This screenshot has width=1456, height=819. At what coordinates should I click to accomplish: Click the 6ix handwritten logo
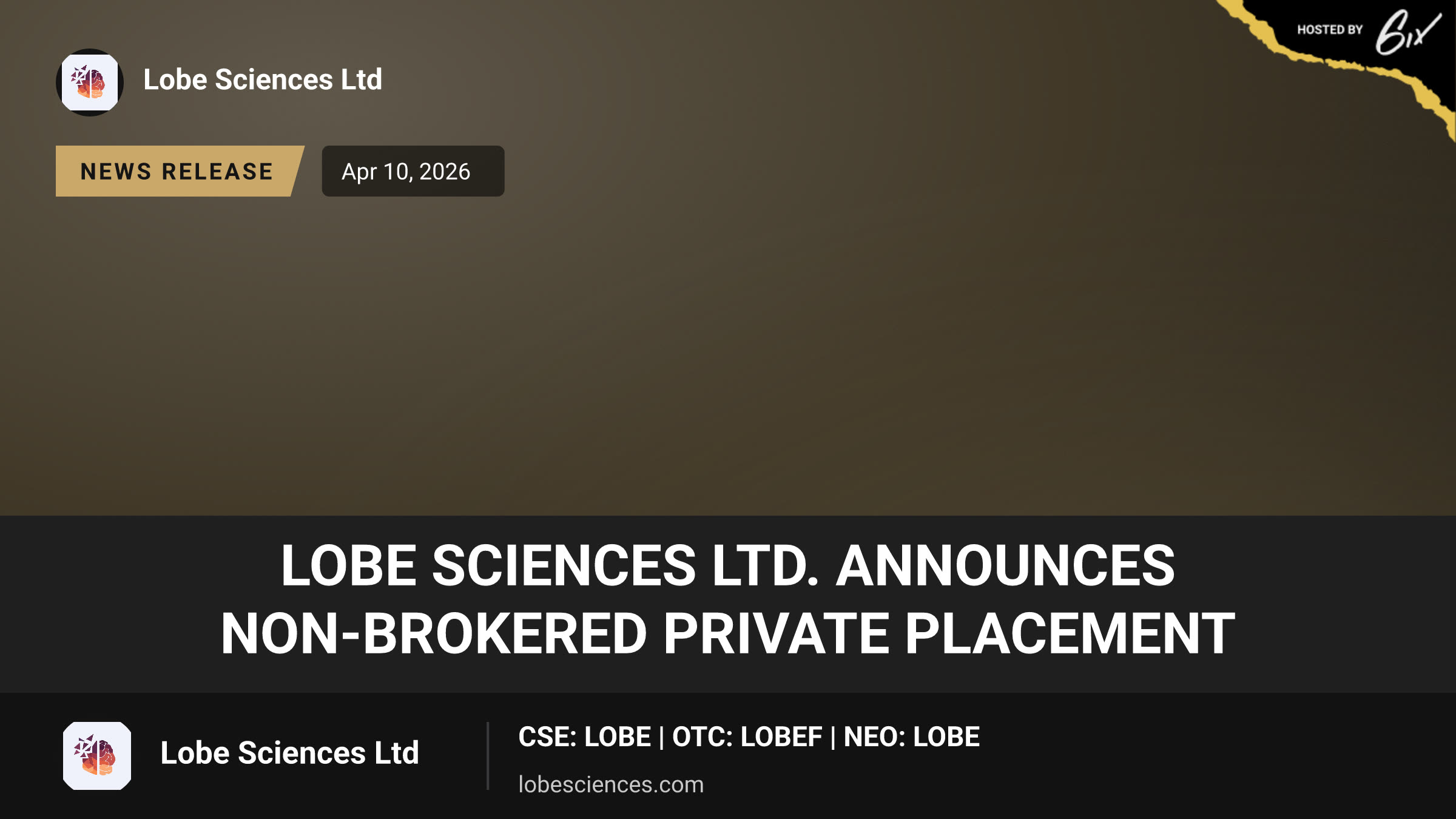[1407, 32]
